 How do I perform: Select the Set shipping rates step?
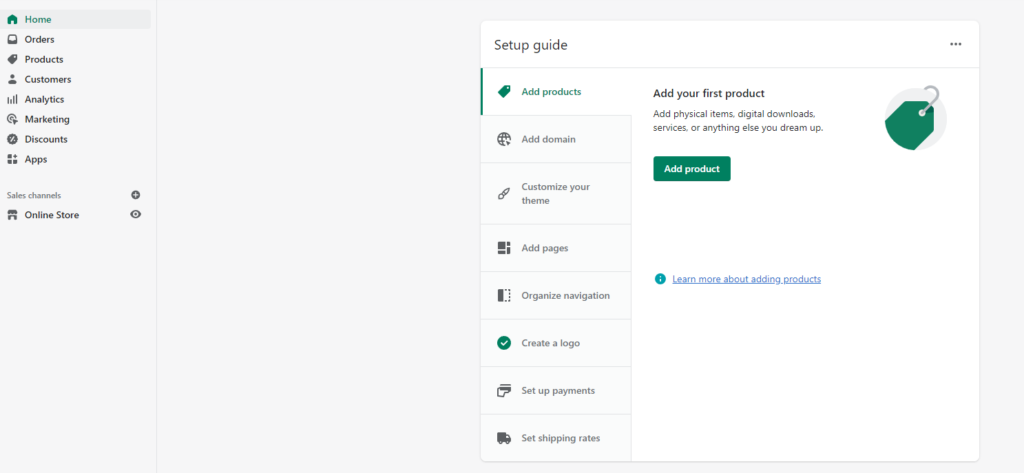tap(556, 438)
